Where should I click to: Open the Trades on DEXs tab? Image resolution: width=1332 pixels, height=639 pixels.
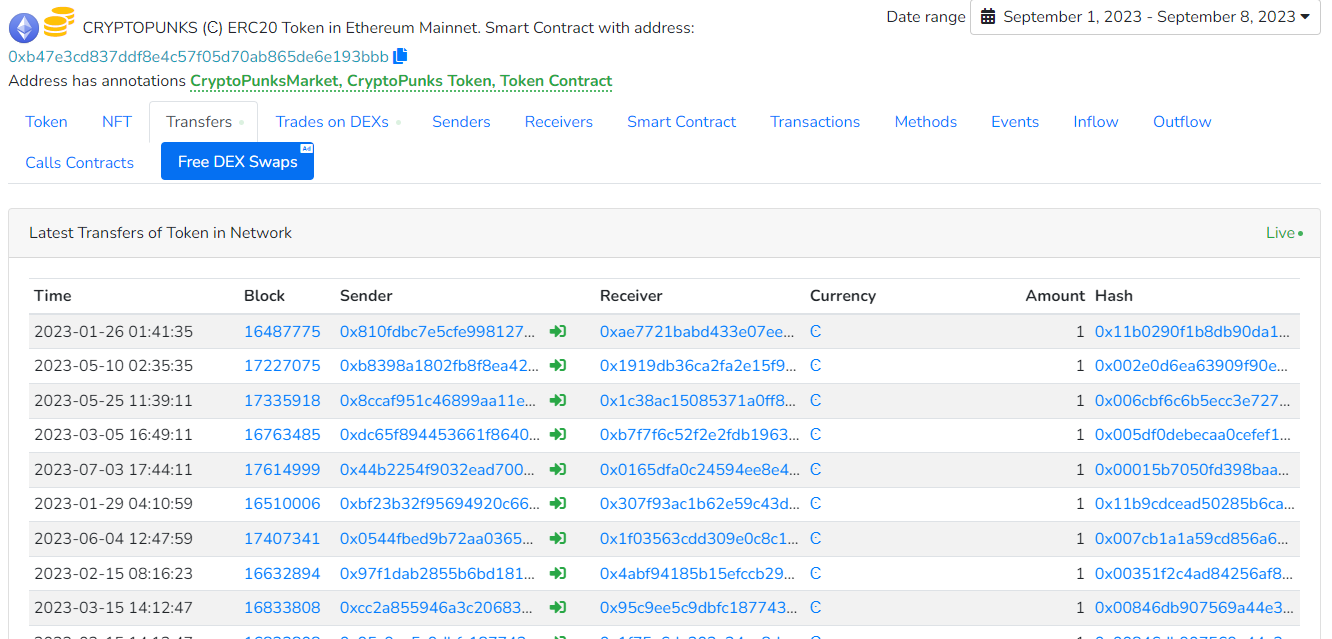[x=338, y=122]
